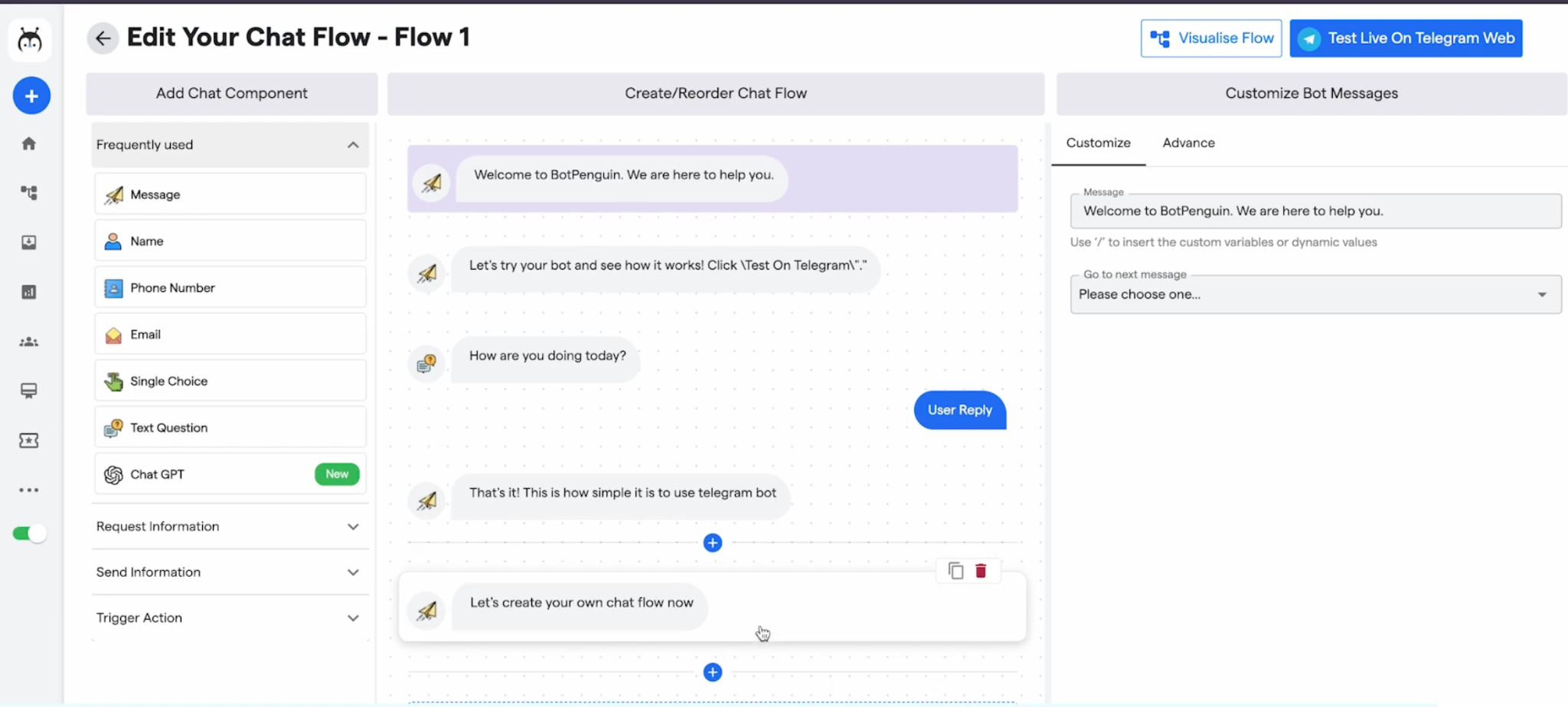This screenshot has width=1568, height=707.
Task: Expand the Request Information section
Action: (230, 526)
